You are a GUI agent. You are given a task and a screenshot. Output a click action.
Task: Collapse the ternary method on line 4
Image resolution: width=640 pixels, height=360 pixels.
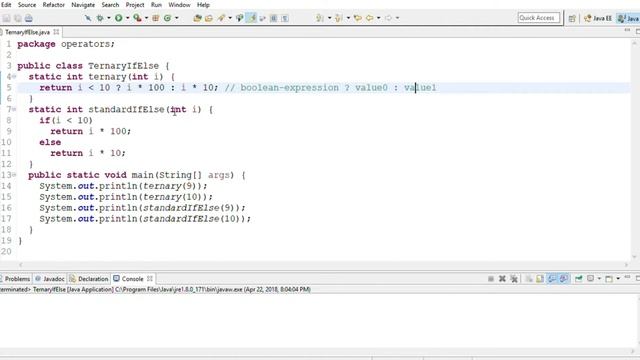point(14,77)
